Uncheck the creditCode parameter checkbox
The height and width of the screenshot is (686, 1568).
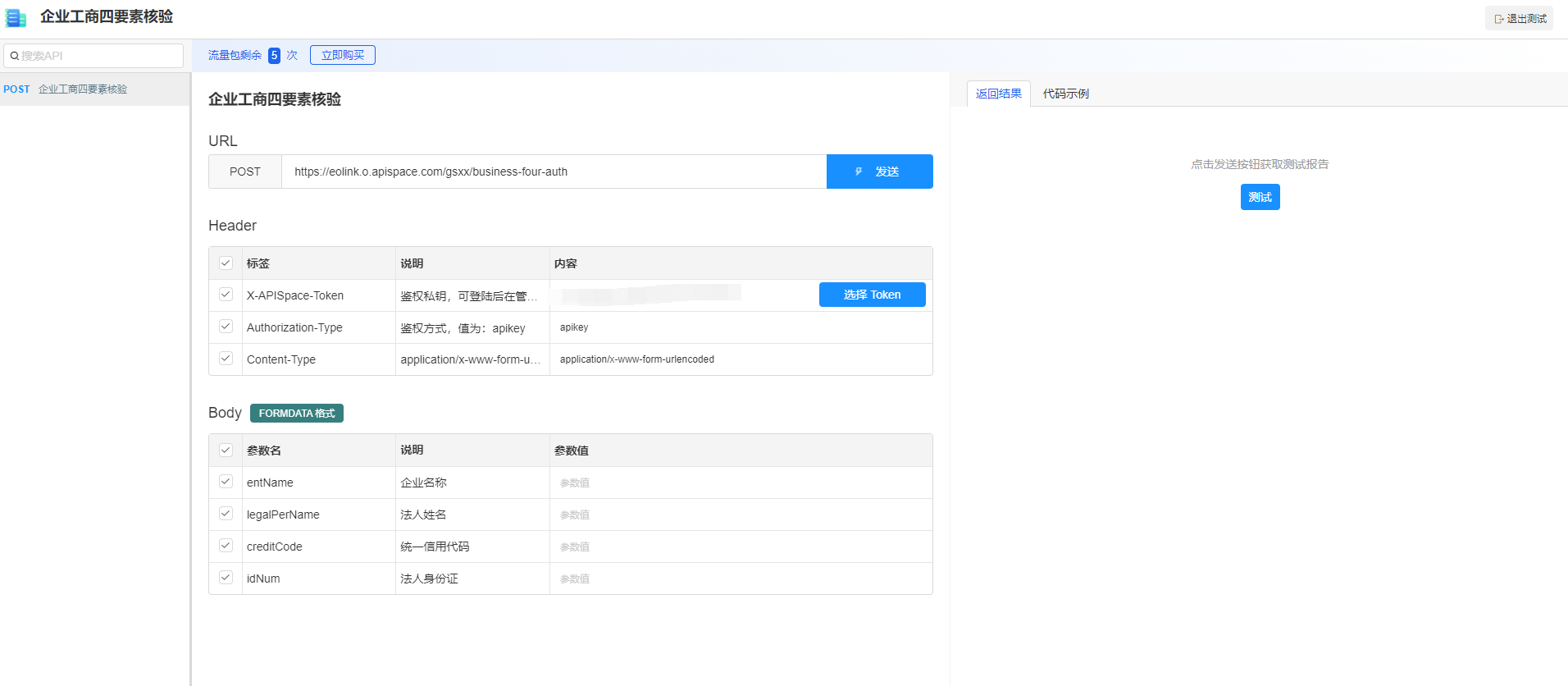tap(226, 546)
